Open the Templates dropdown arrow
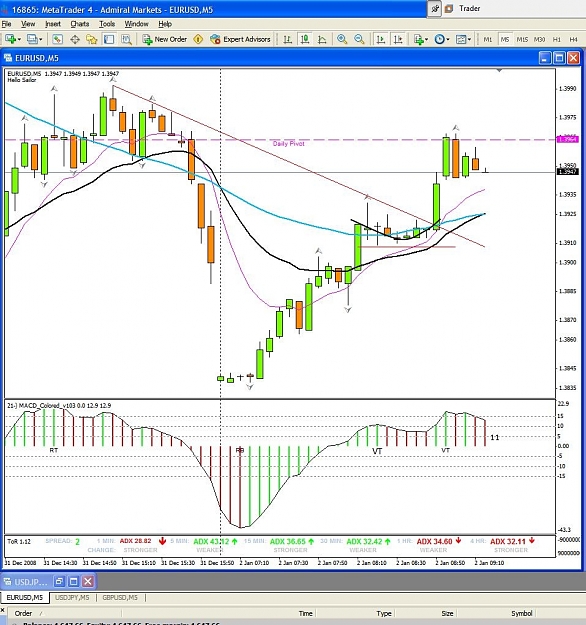 469,39
